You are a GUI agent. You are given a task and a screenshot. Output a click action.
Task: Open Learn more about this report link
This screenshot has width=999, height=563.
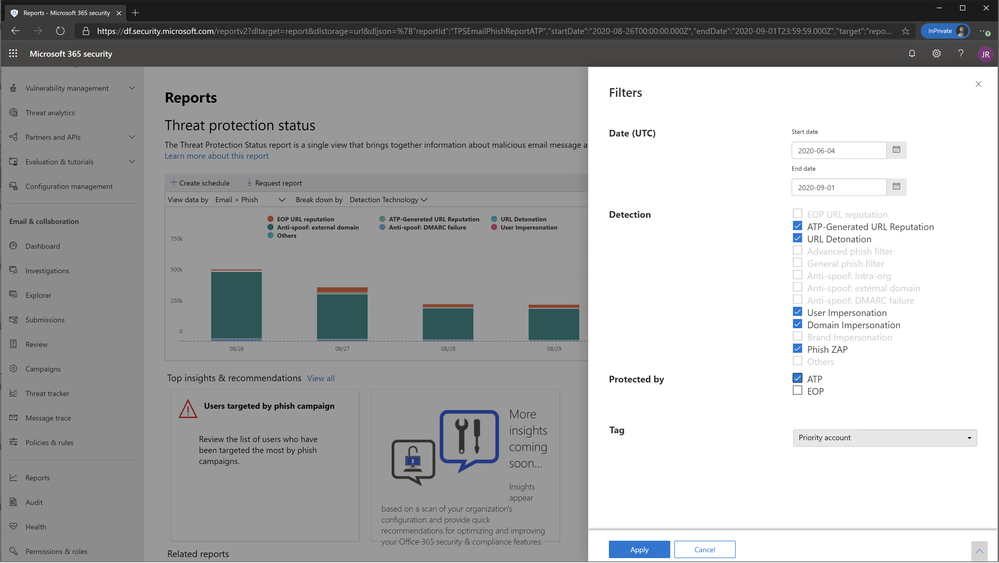(217, 156)
